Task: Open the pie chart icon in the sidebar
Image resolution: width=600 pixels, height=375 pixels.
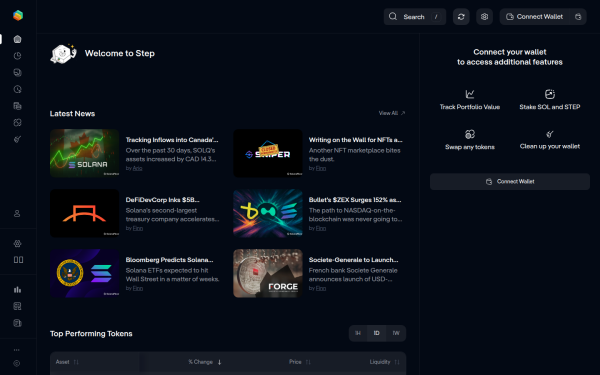Action: coord(17,56)
